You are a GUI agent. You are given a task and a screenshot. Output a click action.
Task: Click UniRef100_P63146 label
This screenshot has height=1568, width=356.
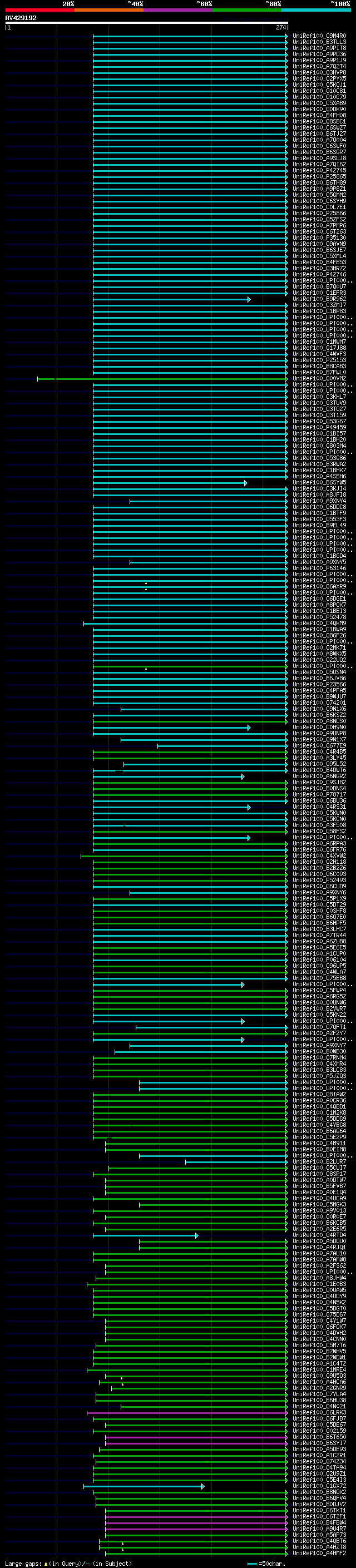tap(319, 568)
